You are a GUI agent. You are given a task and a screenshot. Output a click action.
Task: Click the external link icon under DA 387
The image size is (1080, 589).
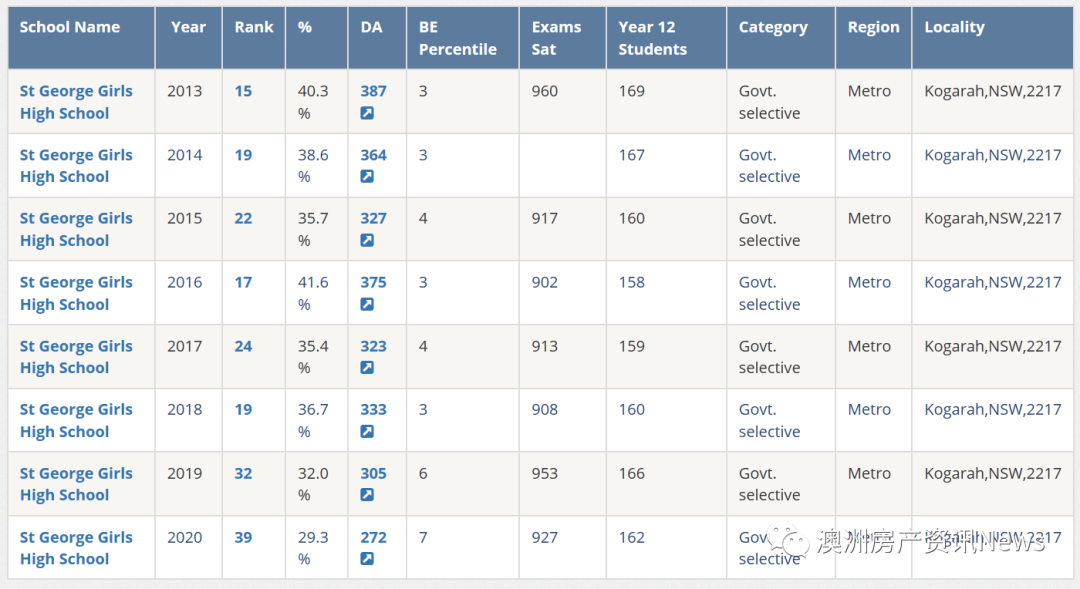point(367,113)
